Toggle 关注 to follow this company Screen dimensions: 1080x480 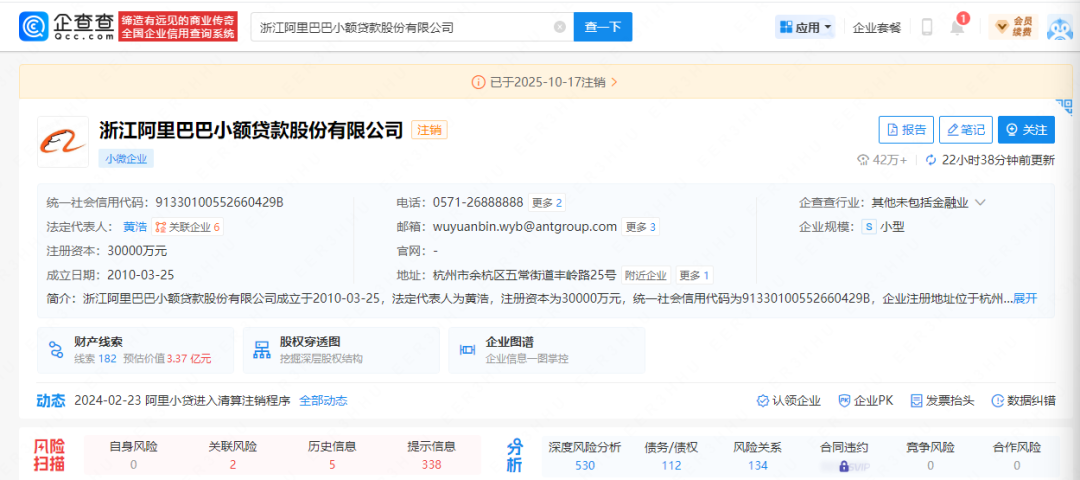coord(1027,130)
